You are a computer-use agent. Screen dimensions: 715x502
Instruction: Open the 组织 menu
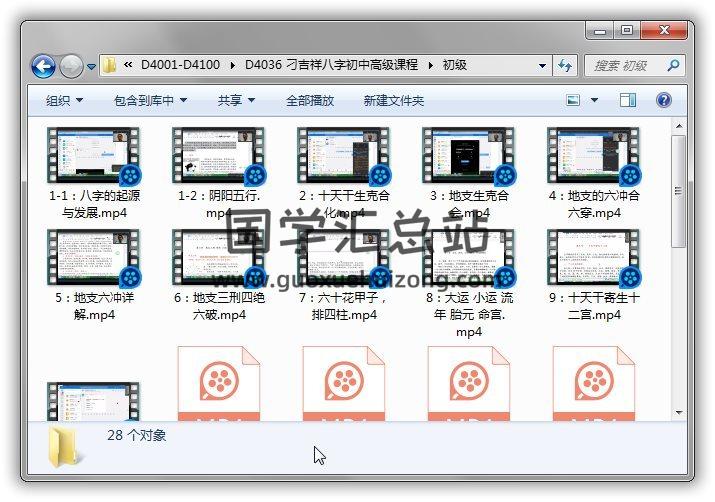[64, 100]
